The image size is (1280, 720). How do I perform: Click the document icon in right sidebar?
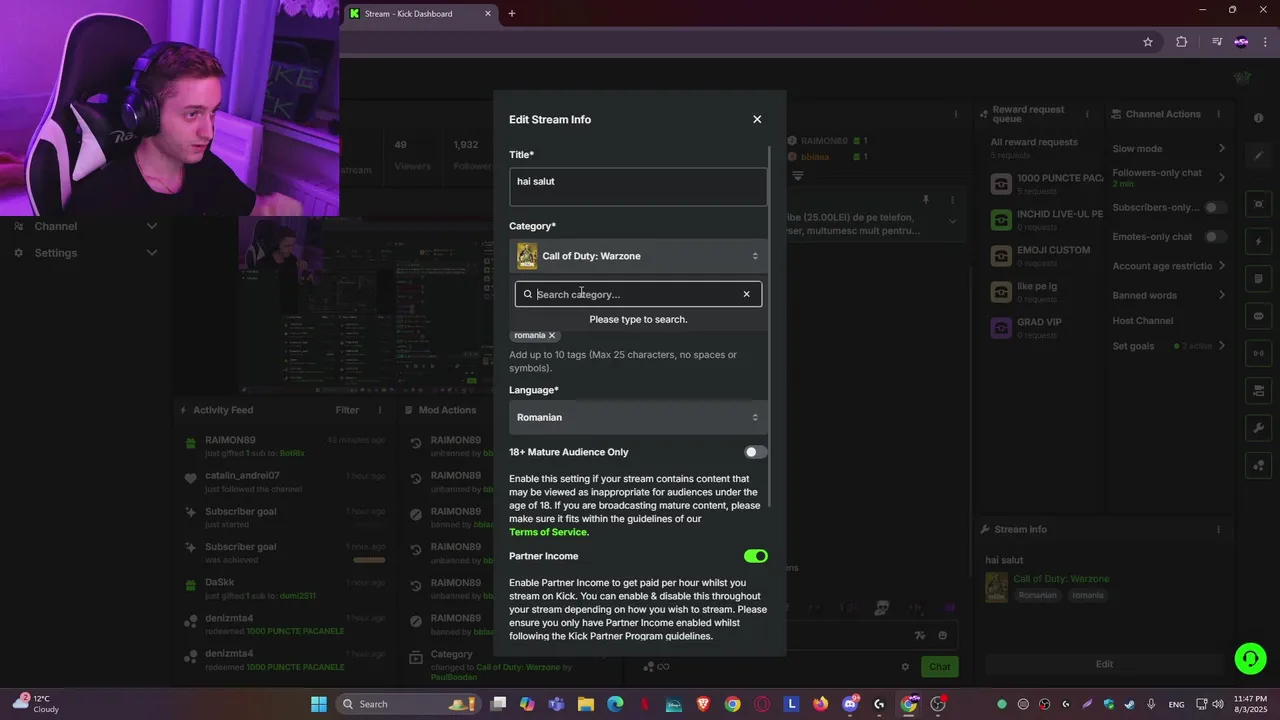tap(1259, 279)
